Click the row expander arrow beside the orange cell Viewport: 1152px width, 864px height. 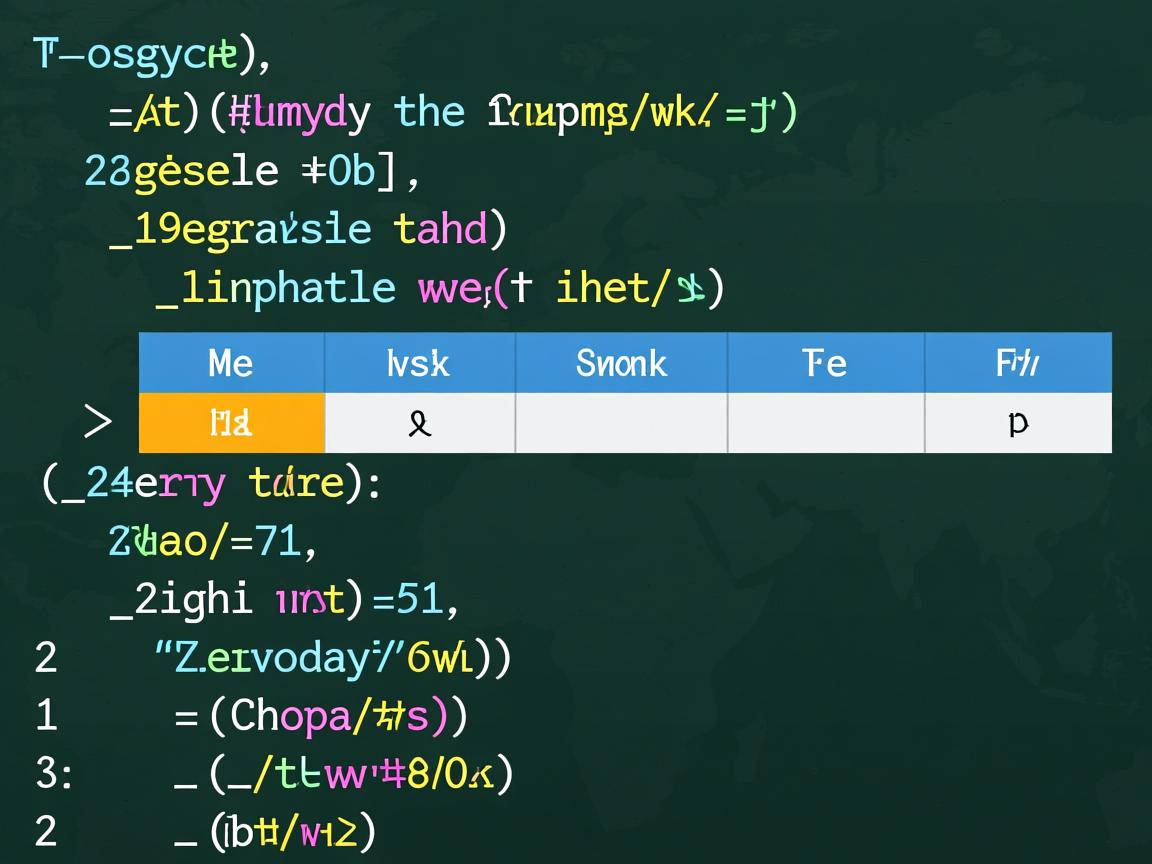[97, 423]
